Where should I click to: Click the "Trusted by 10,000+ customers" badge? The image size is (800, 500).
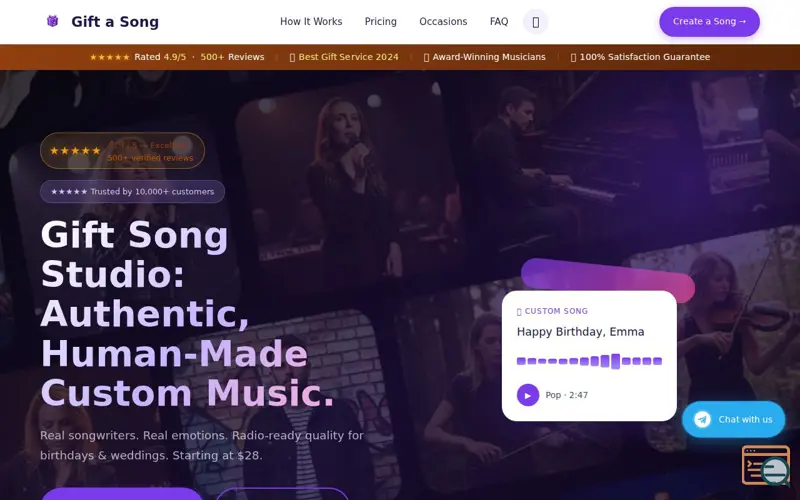click(132, 192)
